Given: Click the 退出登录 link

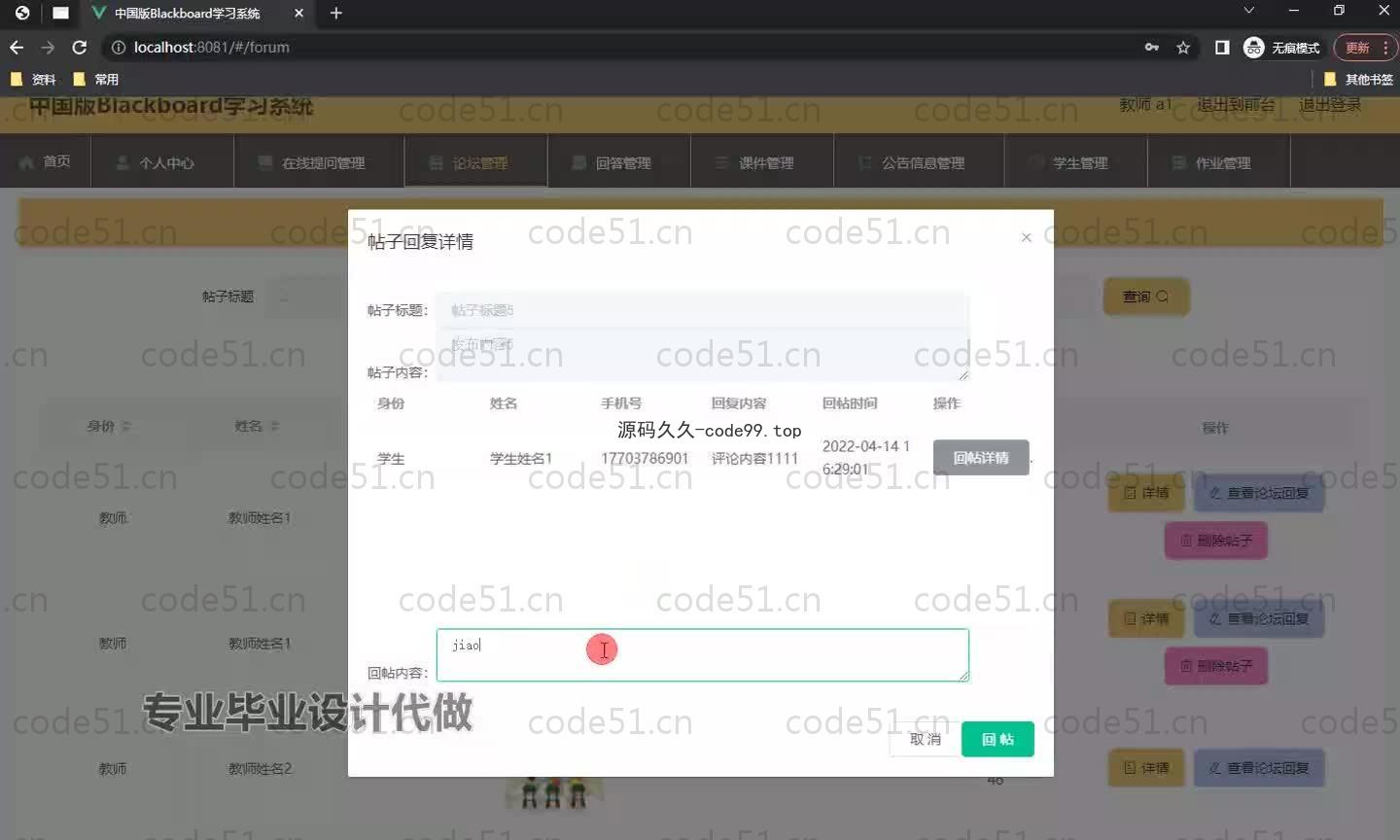Looking at the screenshot, I should 1330,104.
